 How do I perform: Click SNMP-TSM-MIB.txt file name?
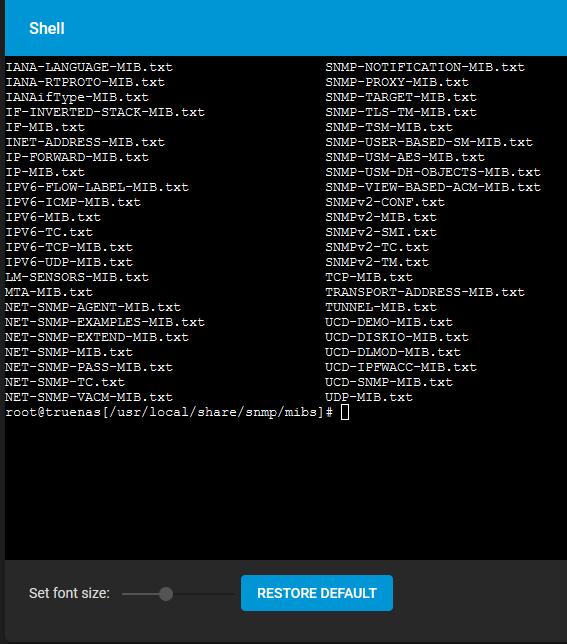(389, 127)
